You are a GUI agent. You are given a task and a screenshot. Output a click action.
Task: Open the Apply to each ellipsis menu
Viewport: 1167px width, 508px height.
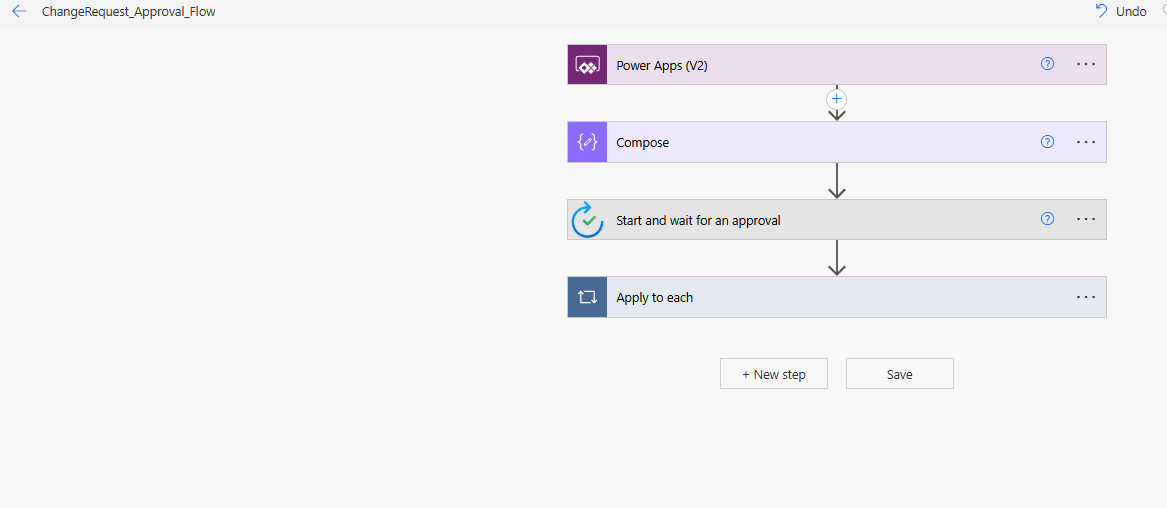coord(1086,297)
